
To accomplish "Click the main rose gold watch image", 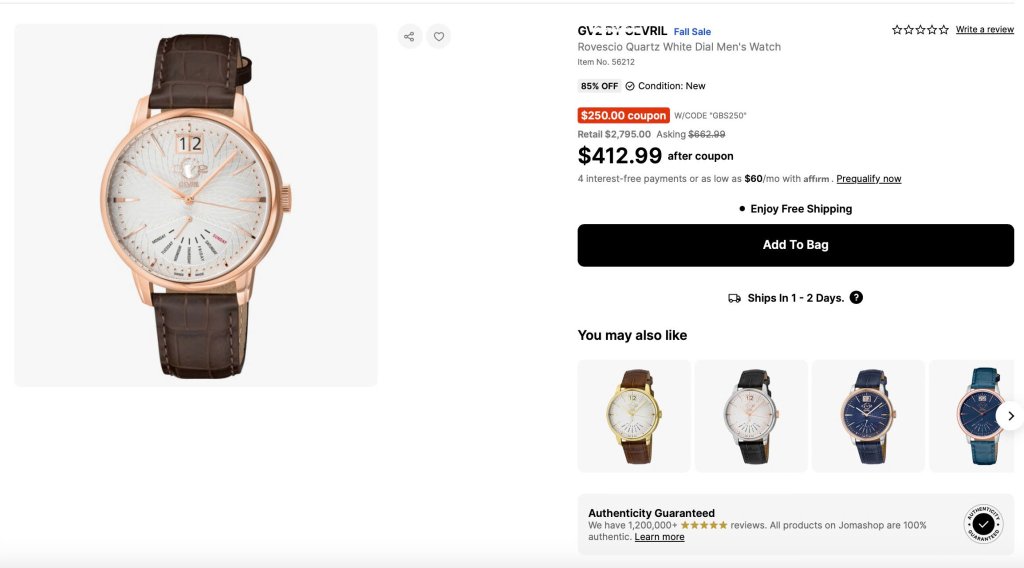I will [x=196, y=205].
